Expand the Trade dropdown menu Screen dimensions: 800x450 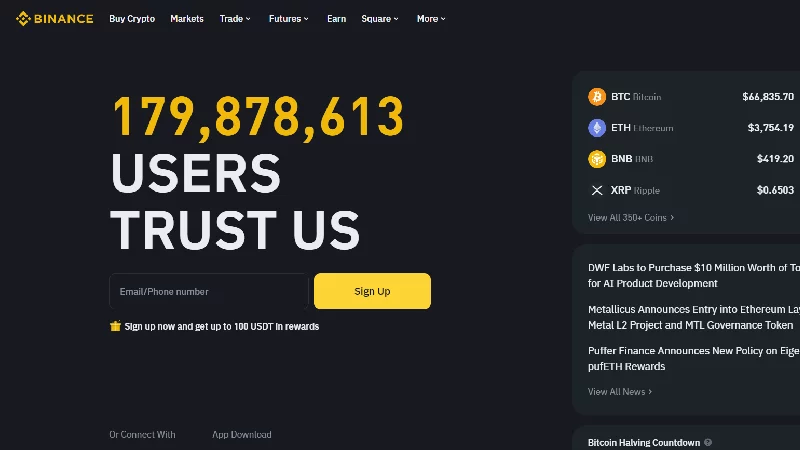235,19
